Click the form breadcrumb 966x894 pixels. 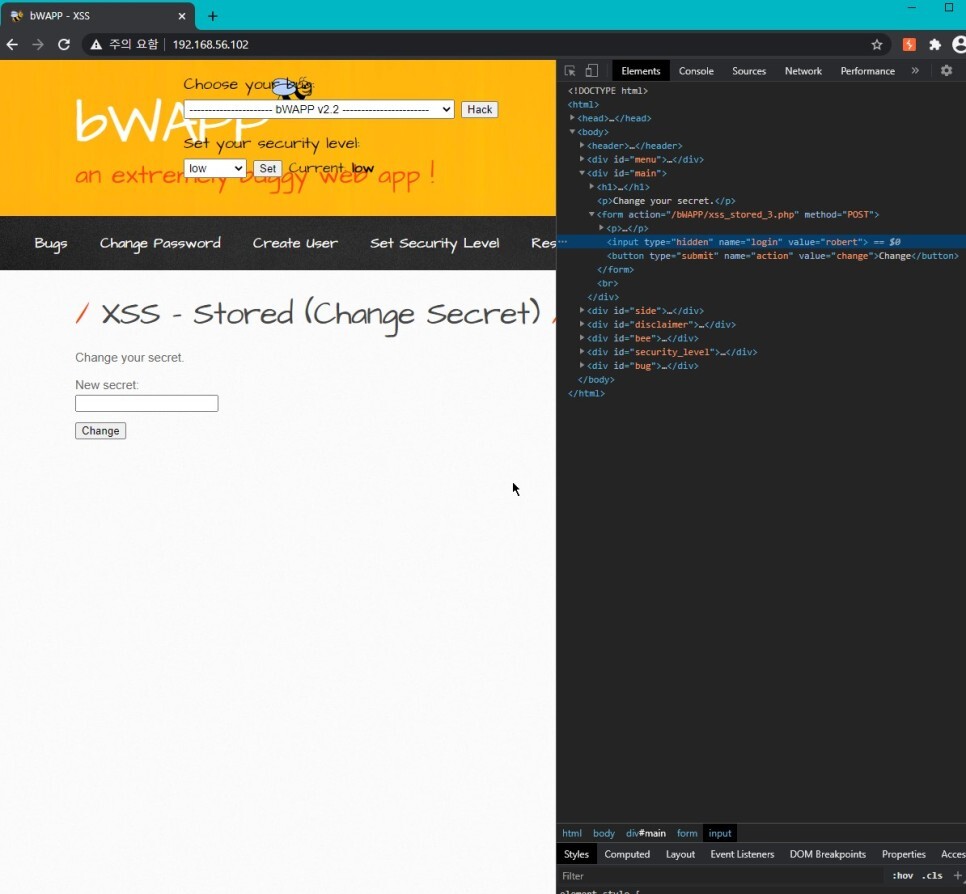coord(687,833)
